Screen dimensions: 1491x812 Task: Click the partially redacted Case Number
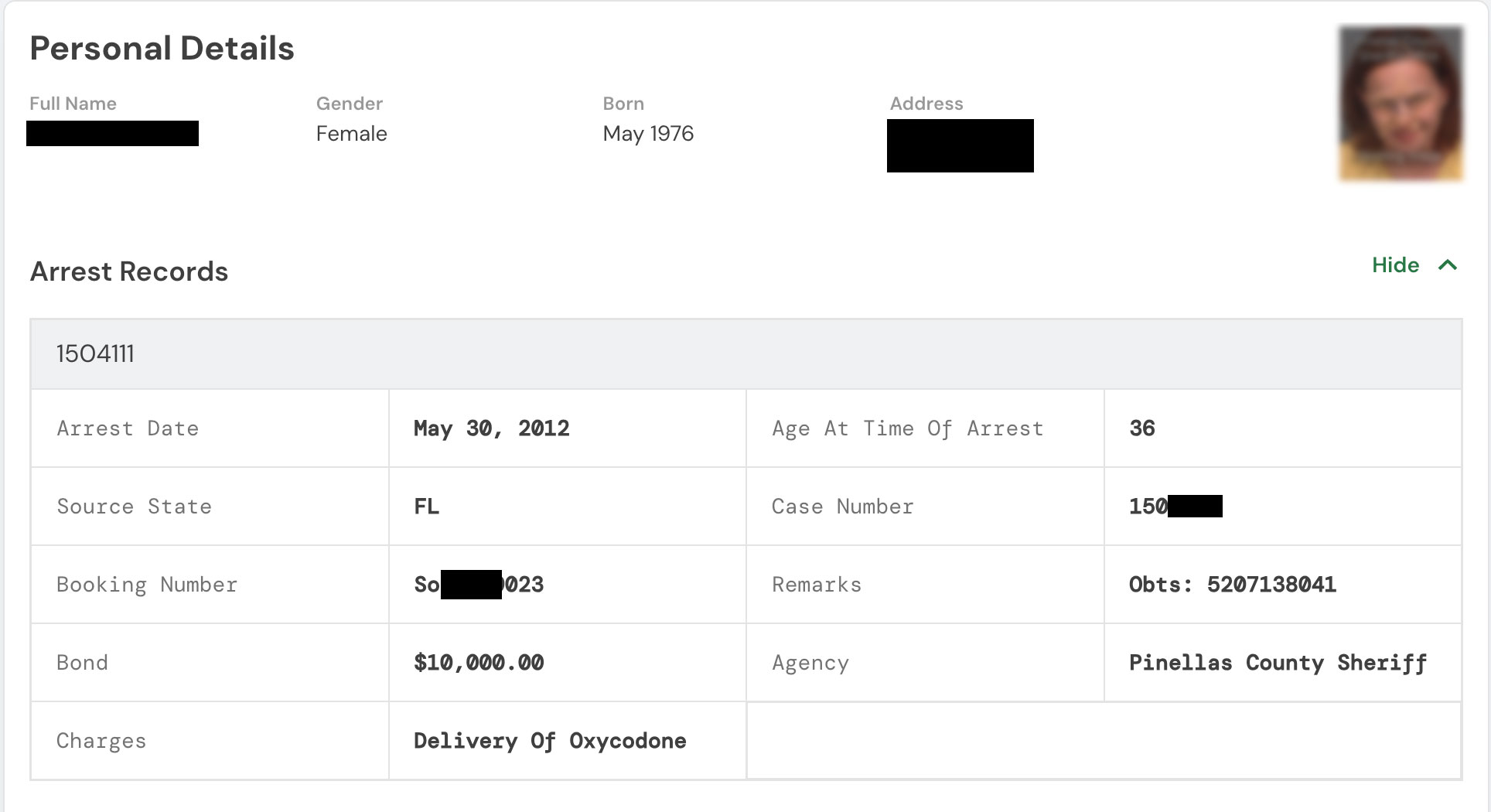tap(1175, 507)
